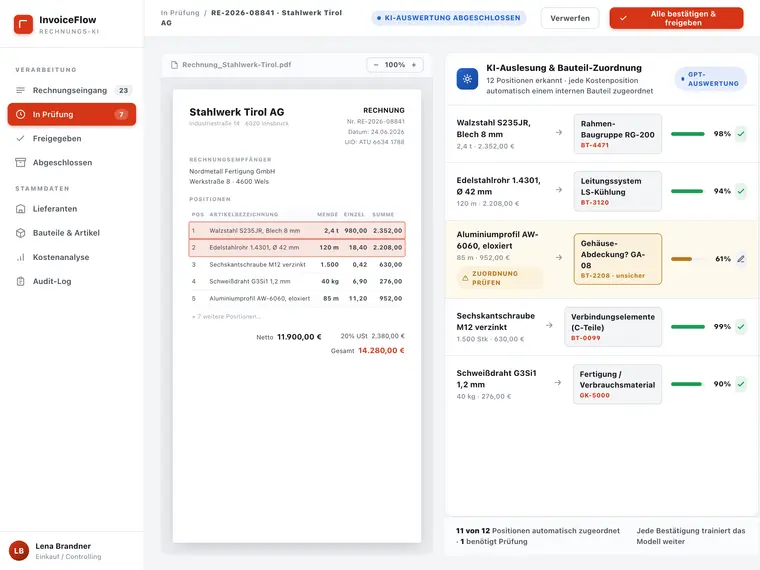
Task: Open Bauteile & Artikel page
Action: click(72, 233)
